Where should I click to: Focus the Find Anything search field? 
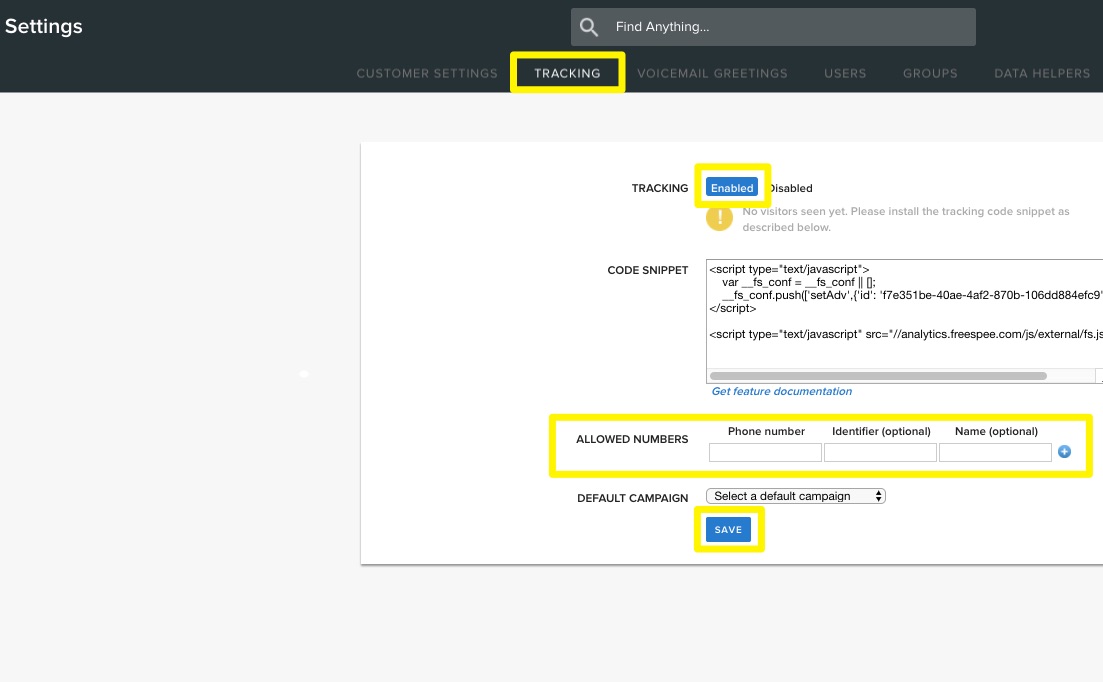(773, 27)
